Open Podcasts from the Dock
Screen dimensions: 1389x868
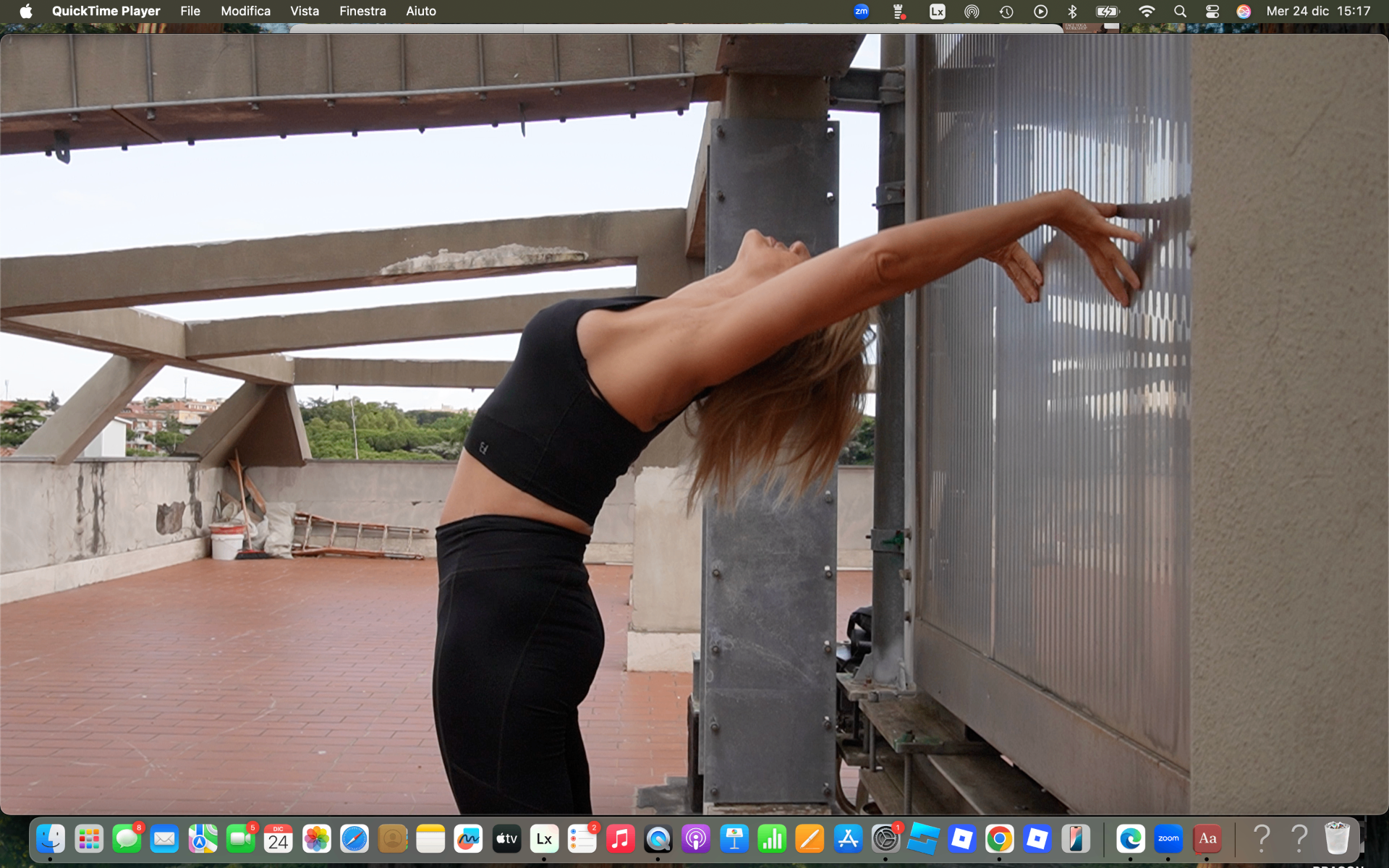click(696, 838)
